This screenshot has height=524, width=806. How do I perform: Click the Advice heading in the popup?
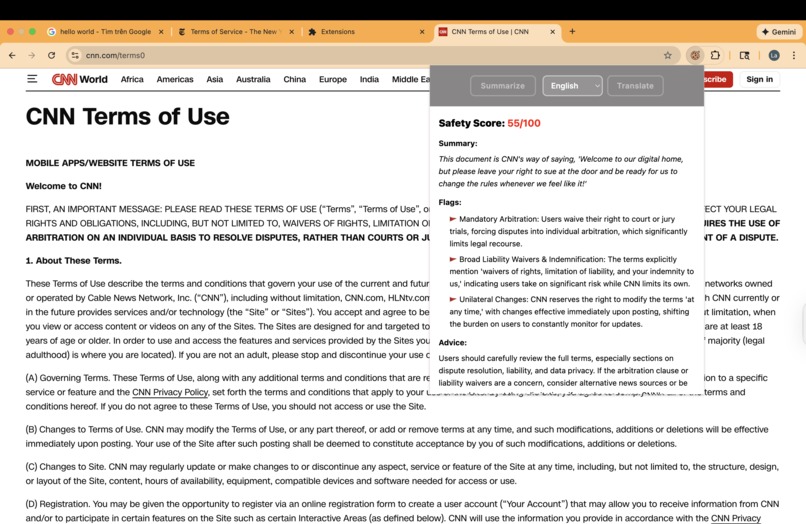coord(452,342)
